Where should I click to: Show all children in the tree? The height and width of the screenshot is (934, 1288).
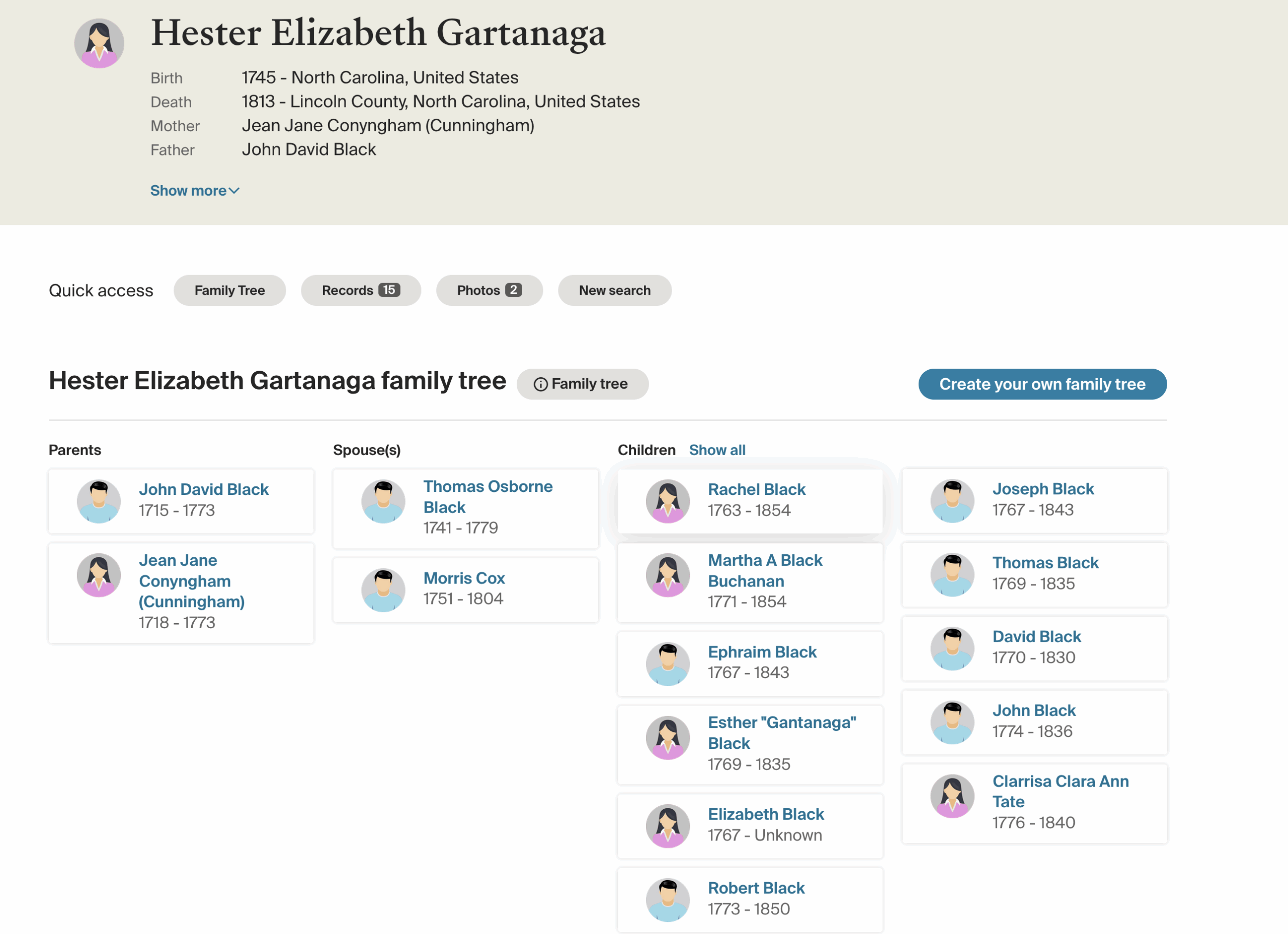716,450
